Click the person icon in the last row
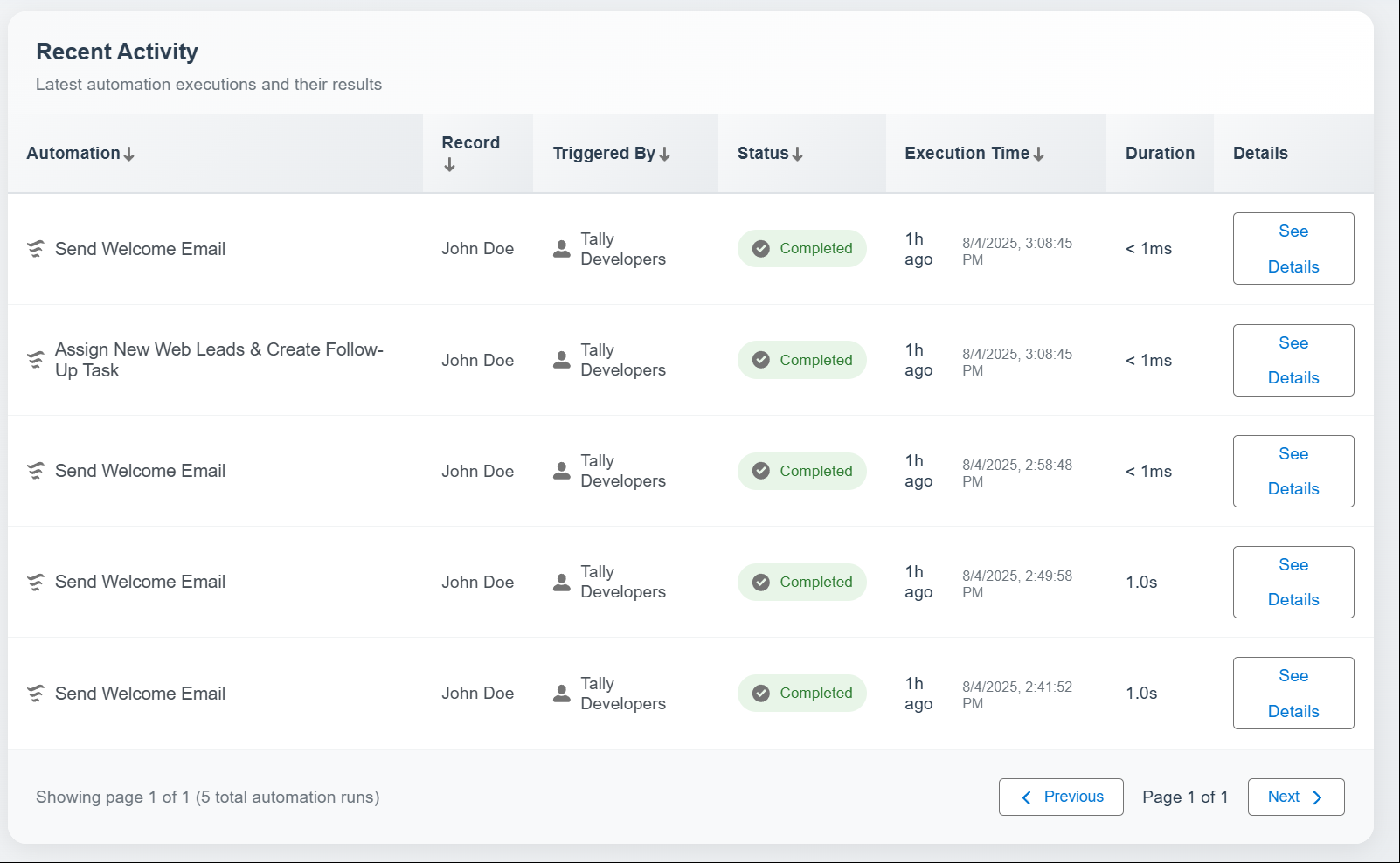This screenshot has width=1400, height=863. coord(560,693)
